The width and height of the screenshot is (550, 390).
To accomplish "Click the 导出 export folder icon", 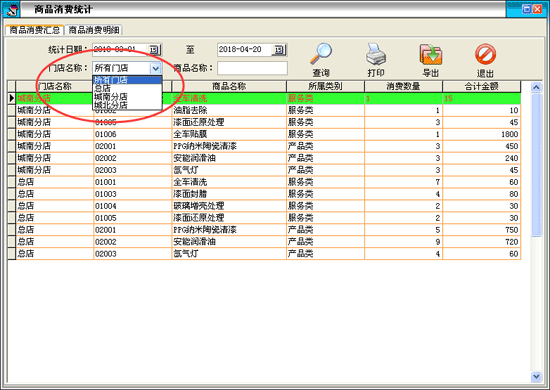I will click(x=431, y=54).
